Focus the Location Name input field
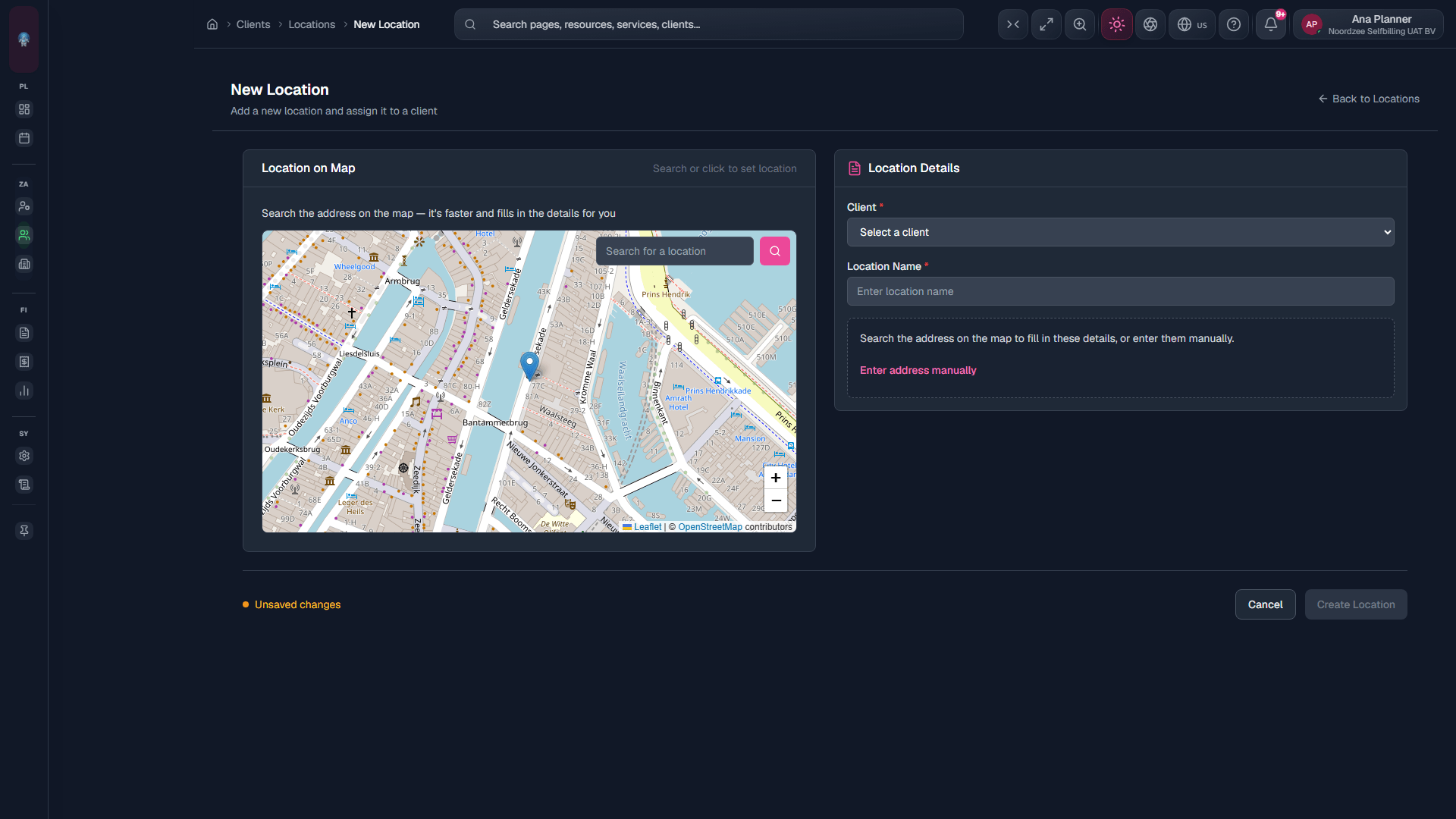 (1121, 291)
